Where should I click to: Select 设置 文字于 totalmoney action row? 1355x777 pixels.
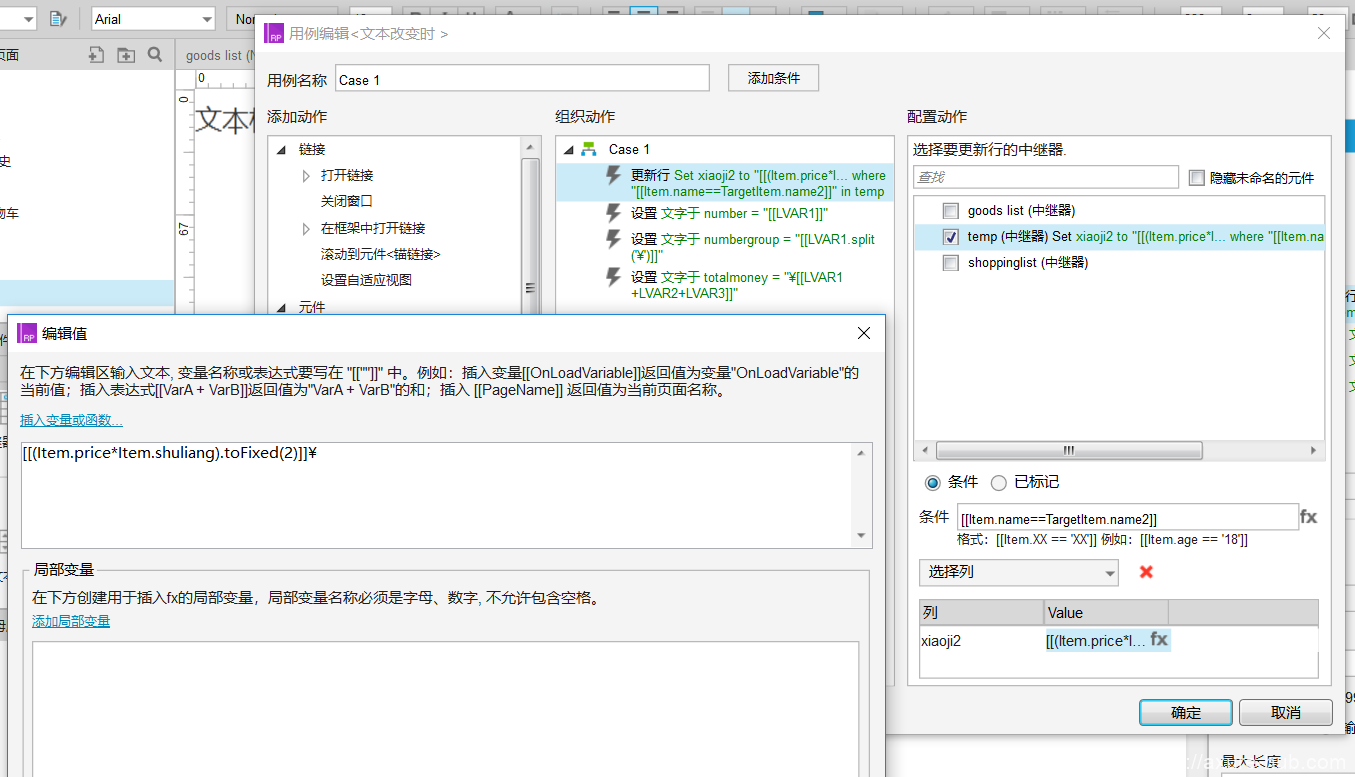pos(725,285)
